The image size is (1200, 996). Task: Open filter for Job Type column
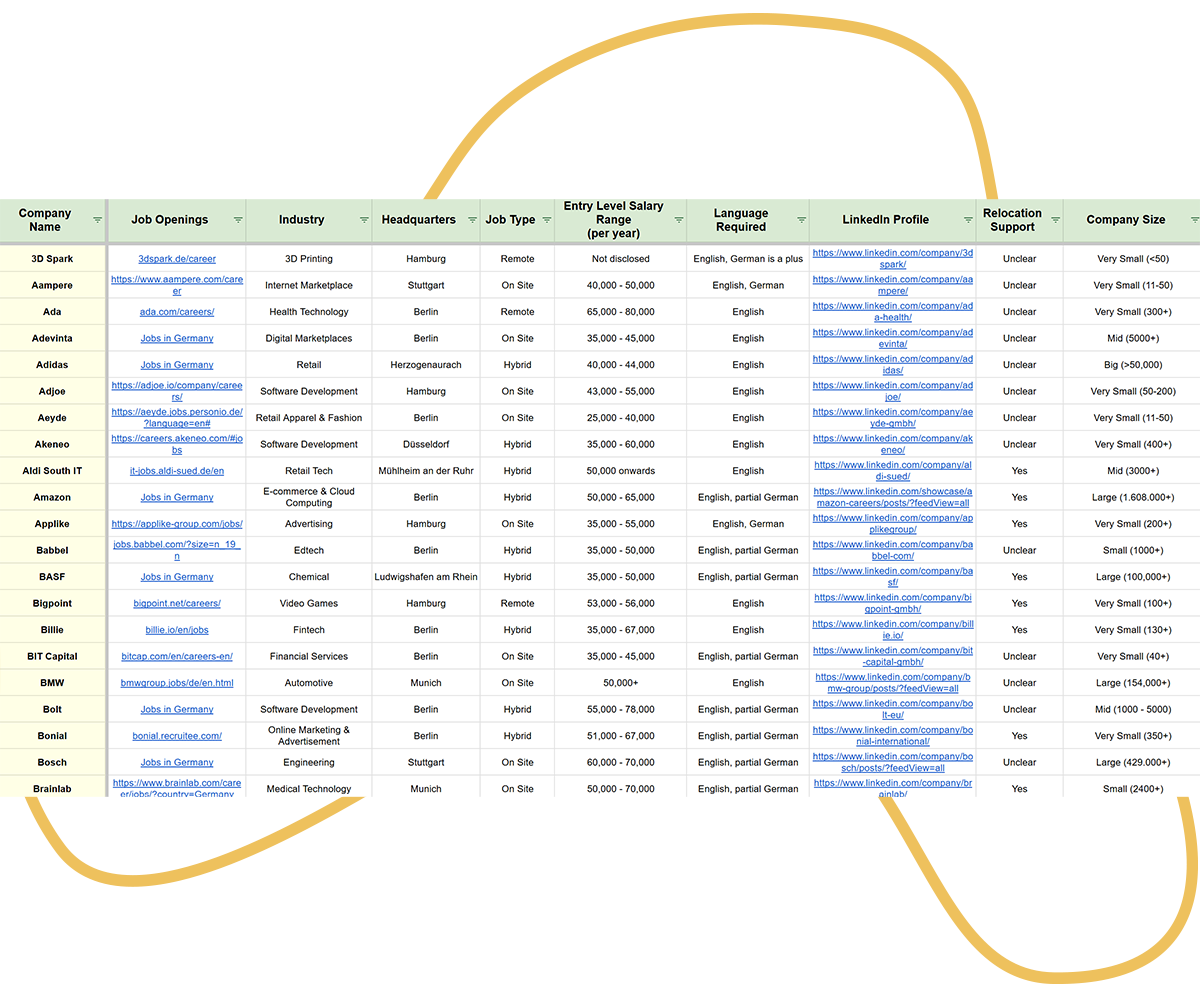546,220
